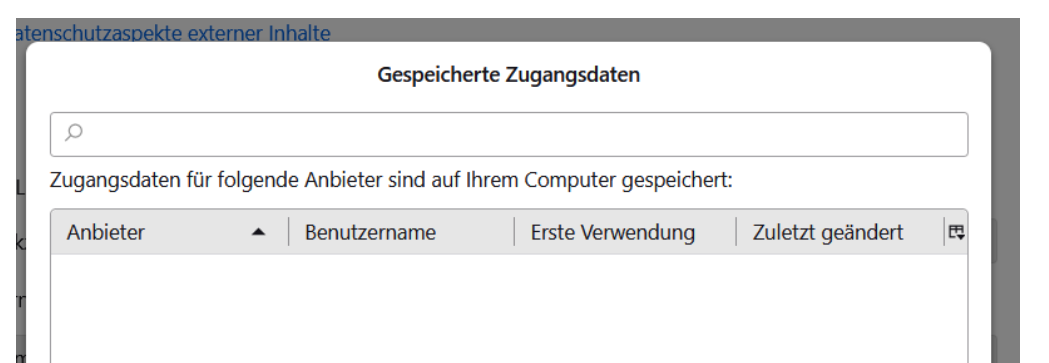
Task: Sort by Erste Verwendung column header
Action: (x=625, y=232)
